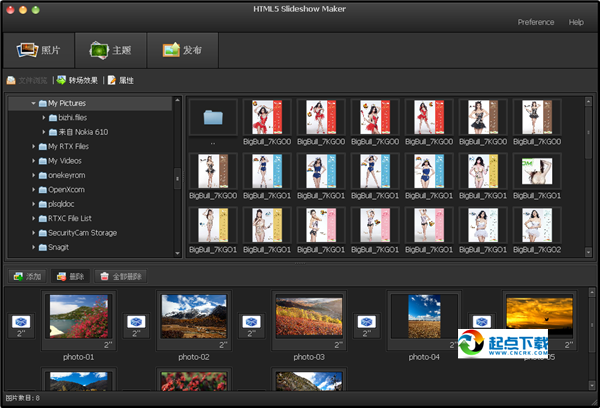This screenshot has height=408, width=600.
Task: Click transition icon between photo-03 and photo-04
Action: click(x=367, y=323)
